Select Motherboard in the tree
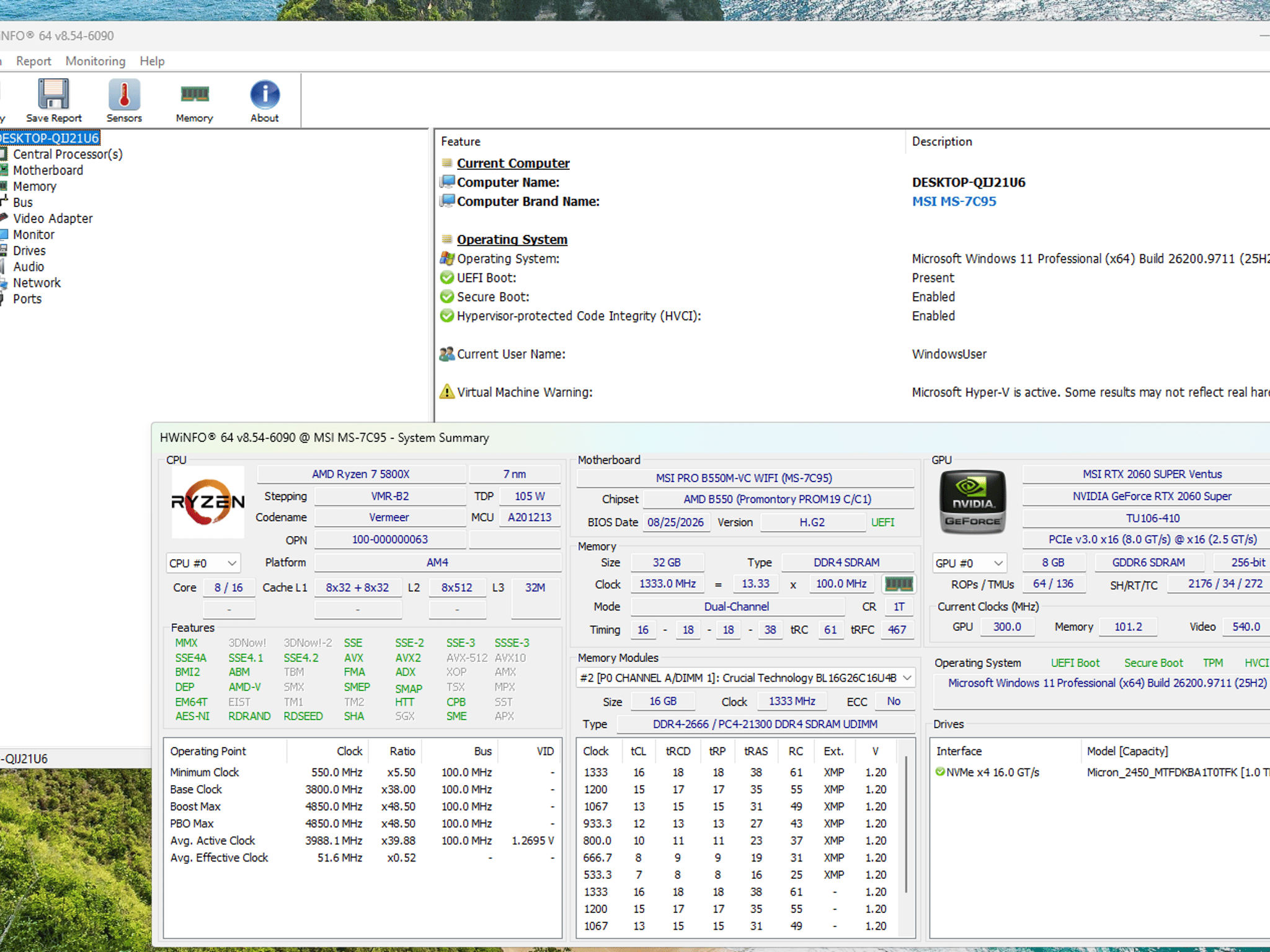1270x952 pixels. [x=48, y=170]
